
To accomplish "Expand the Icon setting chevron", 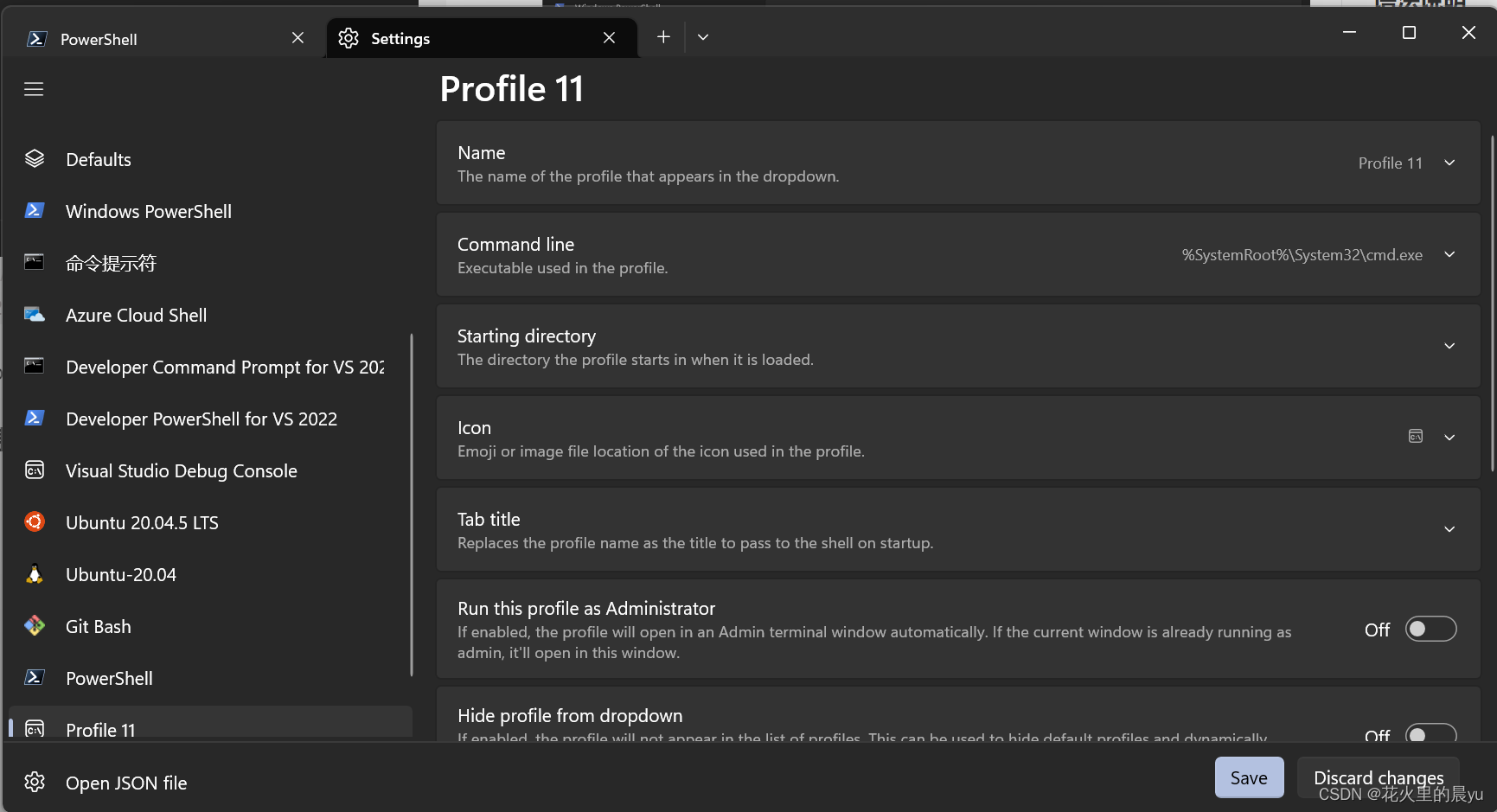I will [1449, 438].
